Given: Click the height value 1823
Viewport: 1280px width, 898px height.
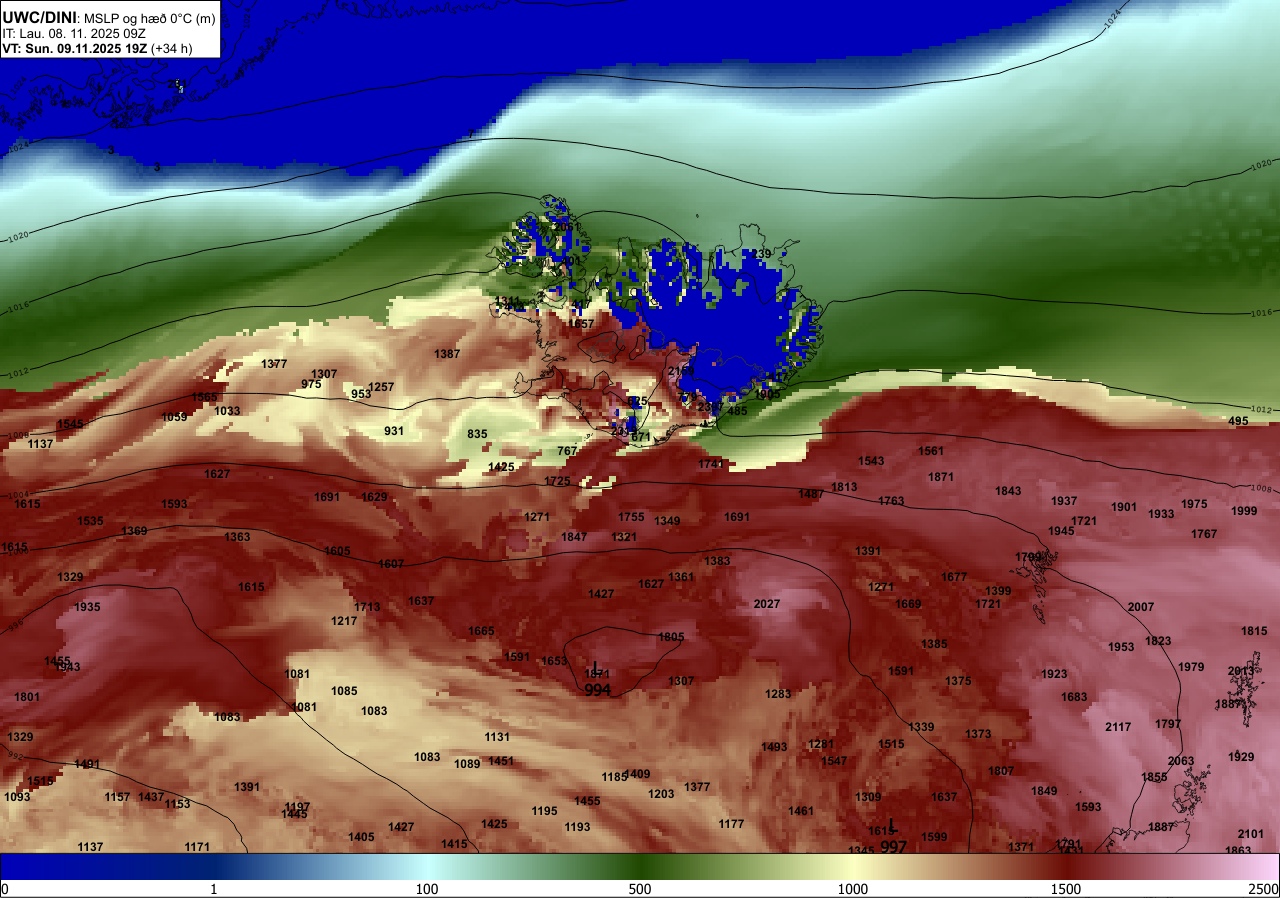Looking at the screenshot, I should pyautogui.click(x=1158, y=641).
